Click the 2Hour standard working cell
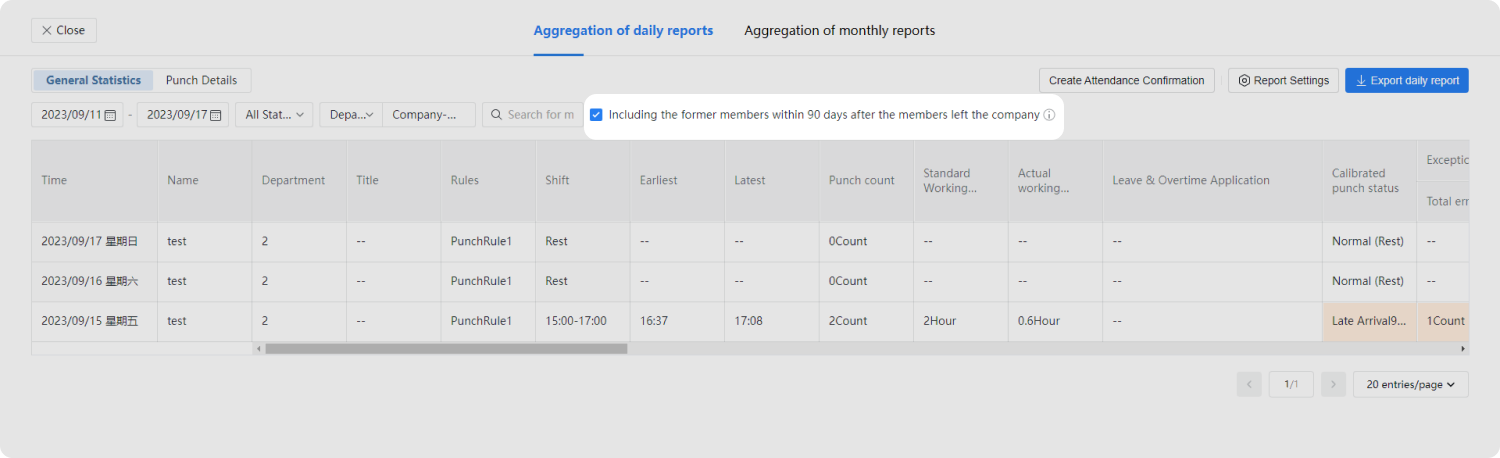Screen dimensions: 1500x458 tap(960, 322)
